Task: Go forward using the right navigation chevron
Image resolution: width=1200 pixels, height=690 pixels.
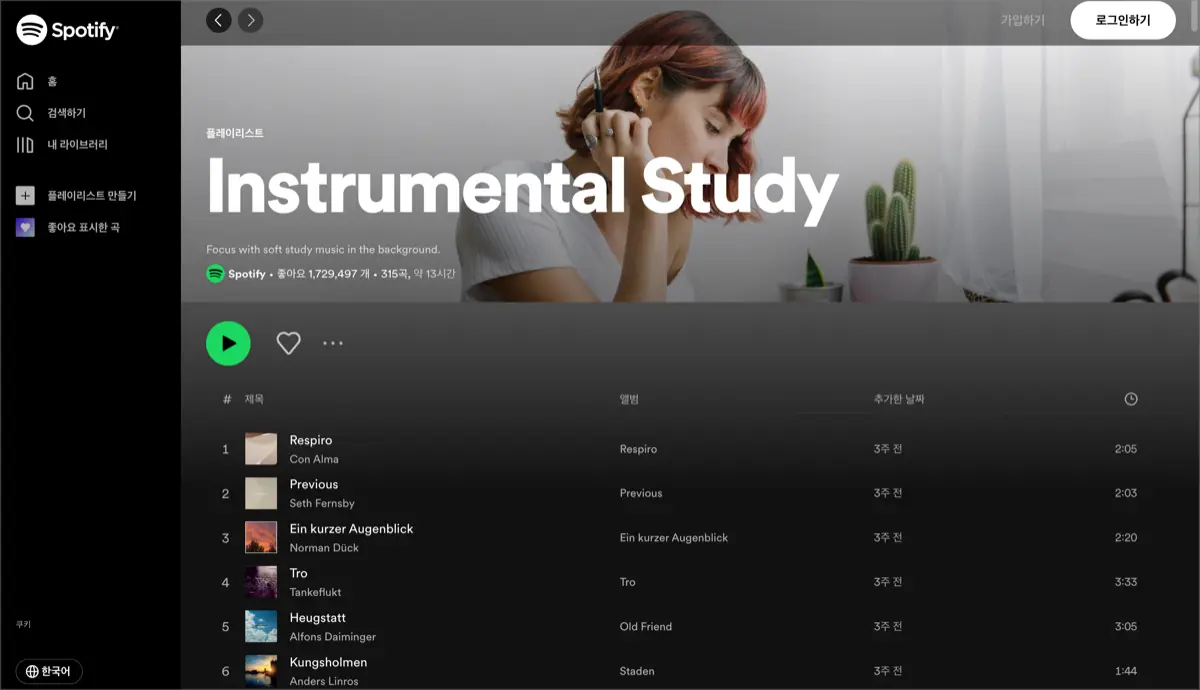Action: tap(251, 19)
